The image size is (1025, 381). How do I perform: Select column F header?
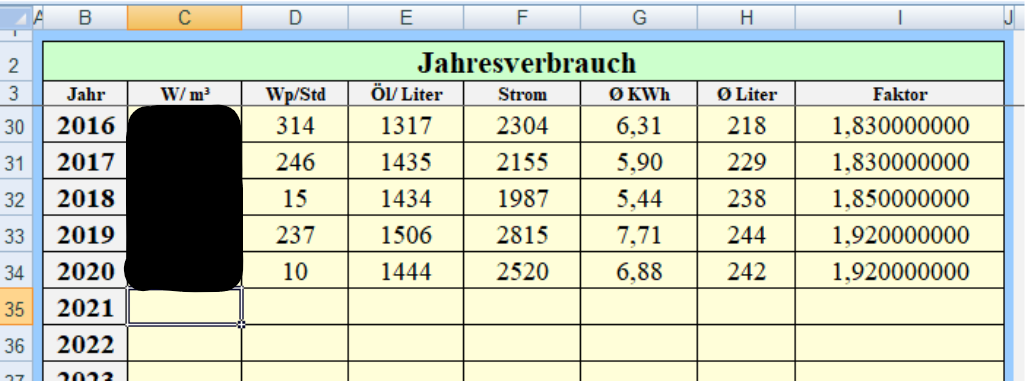click(x=522, y=18)
